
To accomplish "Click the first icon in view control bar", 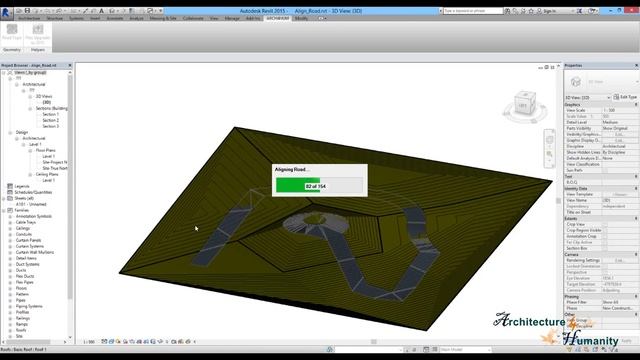I will tap(104, 342).
